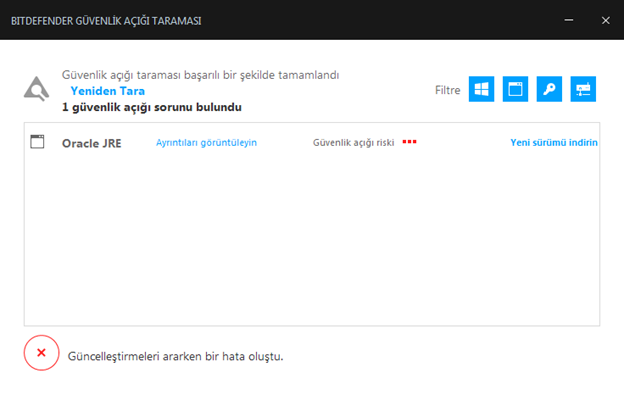Minimize the Bitdefender scan window

click(x=569, y=20)
